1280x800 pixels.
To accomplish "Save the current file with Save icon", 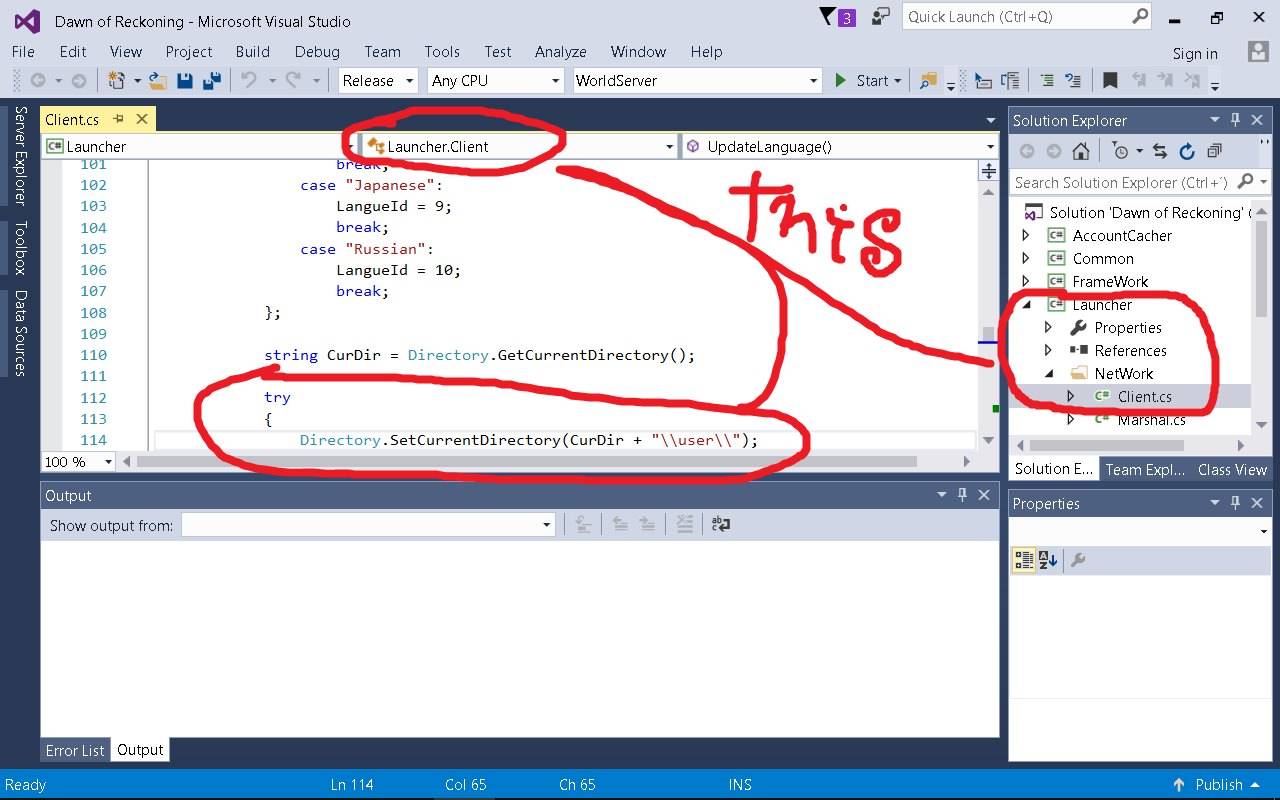I will [x=185, y=81].
